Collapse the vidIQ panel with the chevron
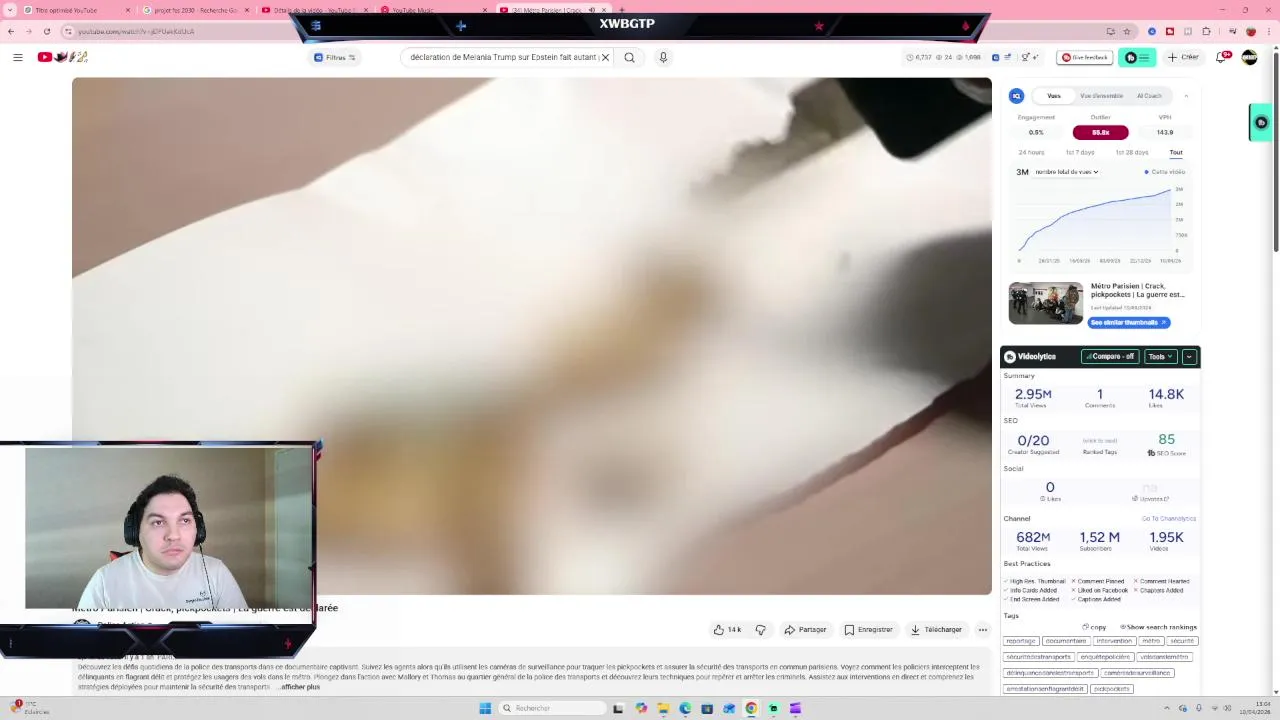1280x720 pixels. 1186,96
